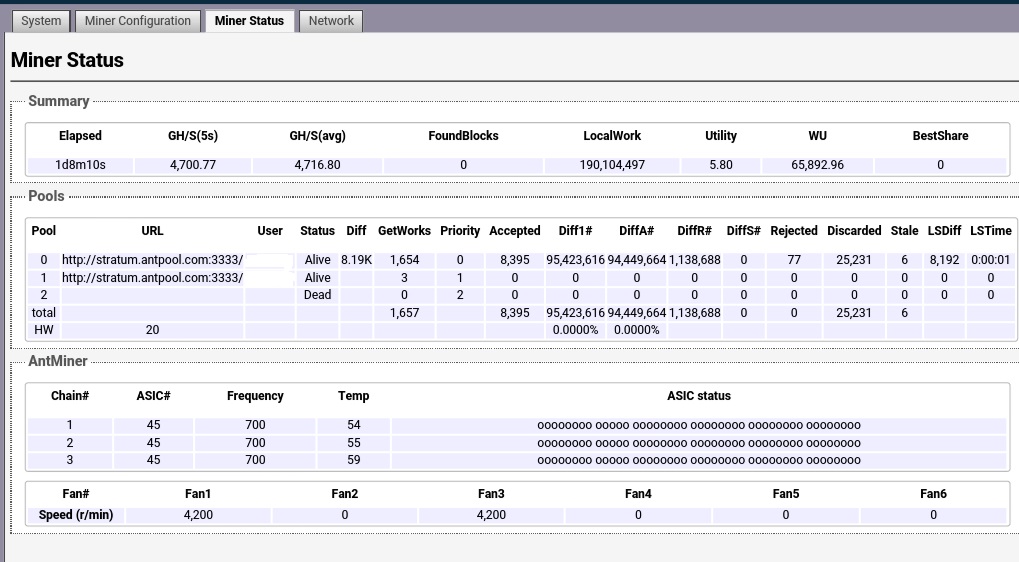Click the Temp value for chain 3
The width and height of the screenshot is (1019, 562).
pyautogui.click(x=354, y=461)
